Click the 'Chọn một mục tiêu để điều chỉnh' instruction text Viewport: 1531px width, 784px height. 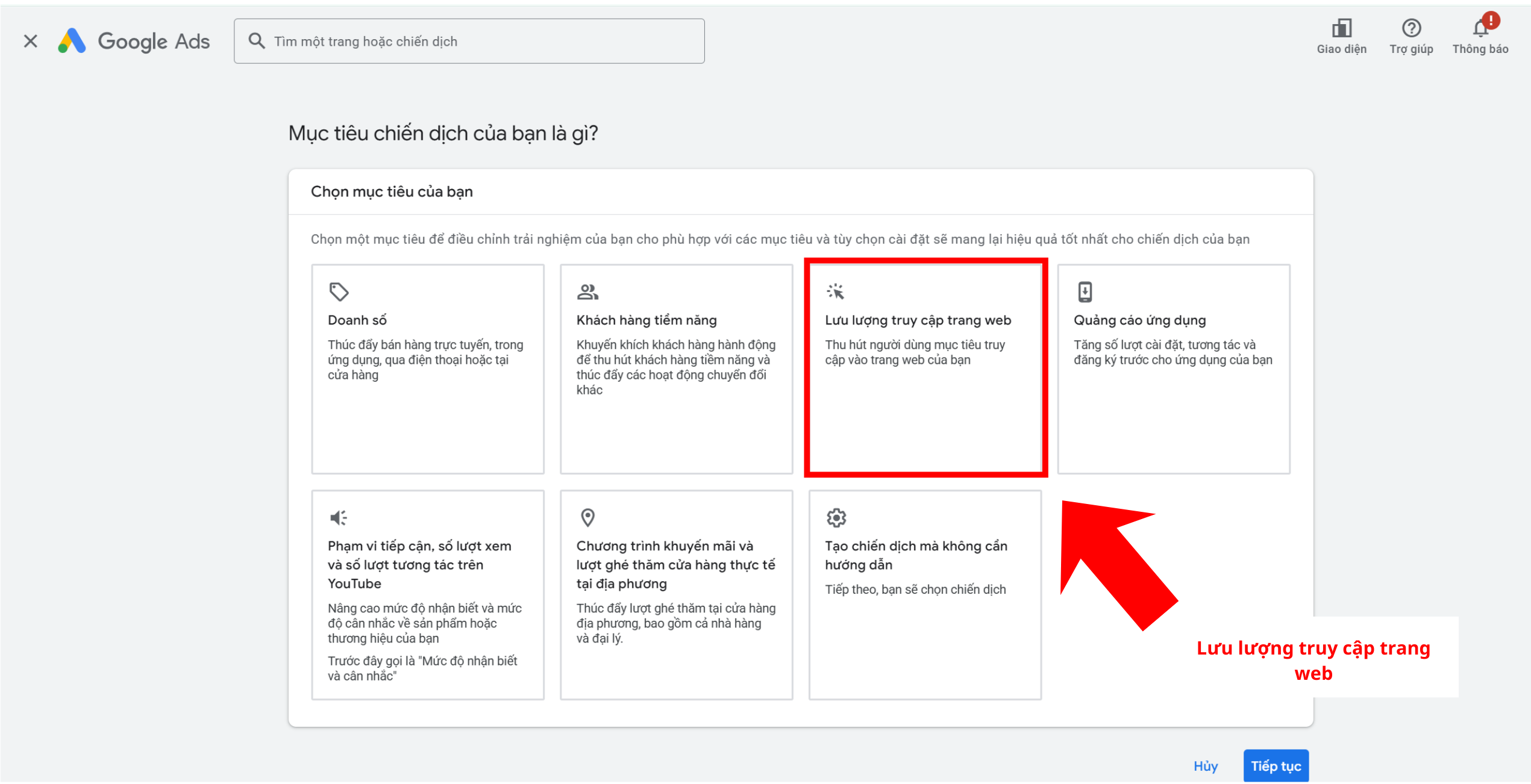coord(780,239)
